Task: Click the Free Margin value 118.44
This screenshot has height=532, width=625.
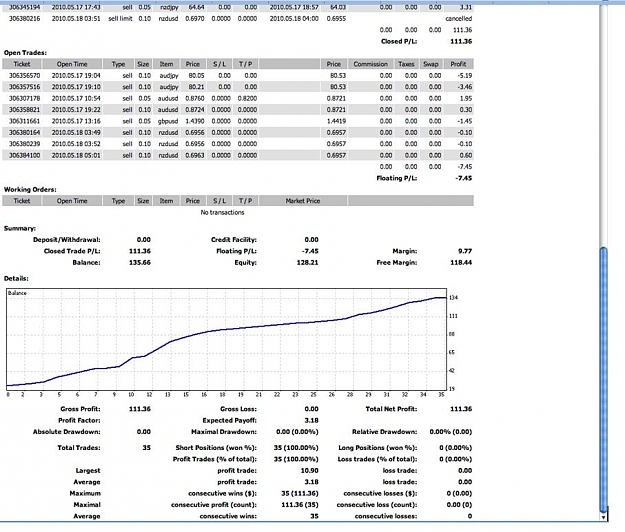Action: point(461,262)
